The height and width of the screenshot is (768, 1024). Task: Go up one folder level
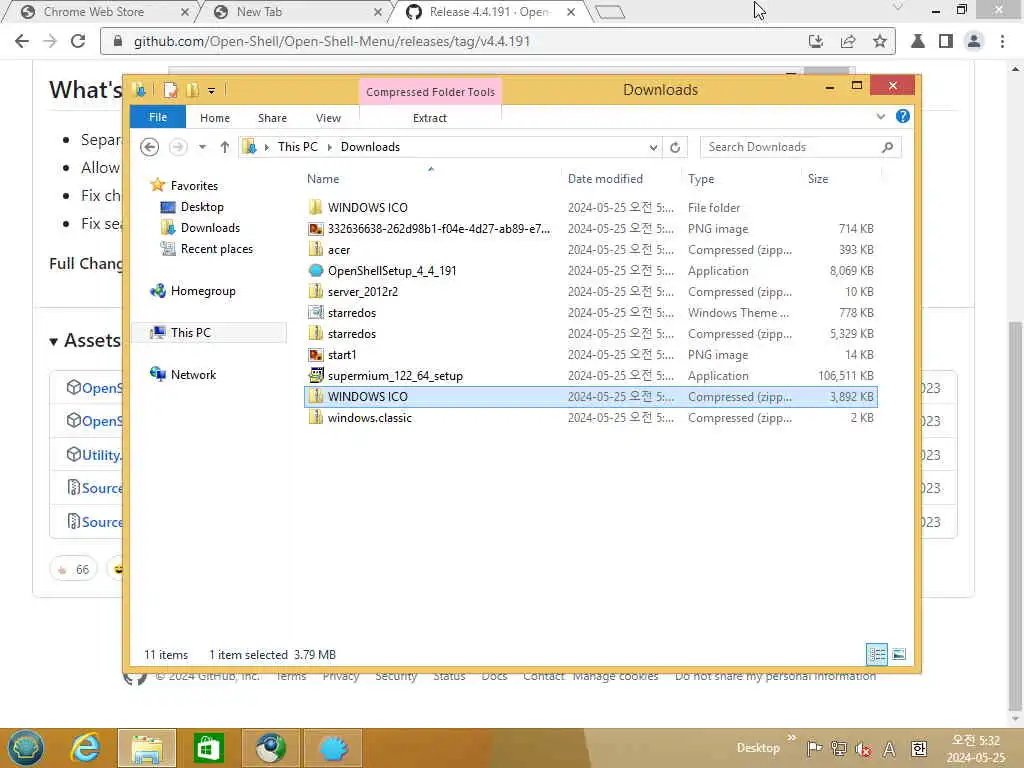point(225,147)
